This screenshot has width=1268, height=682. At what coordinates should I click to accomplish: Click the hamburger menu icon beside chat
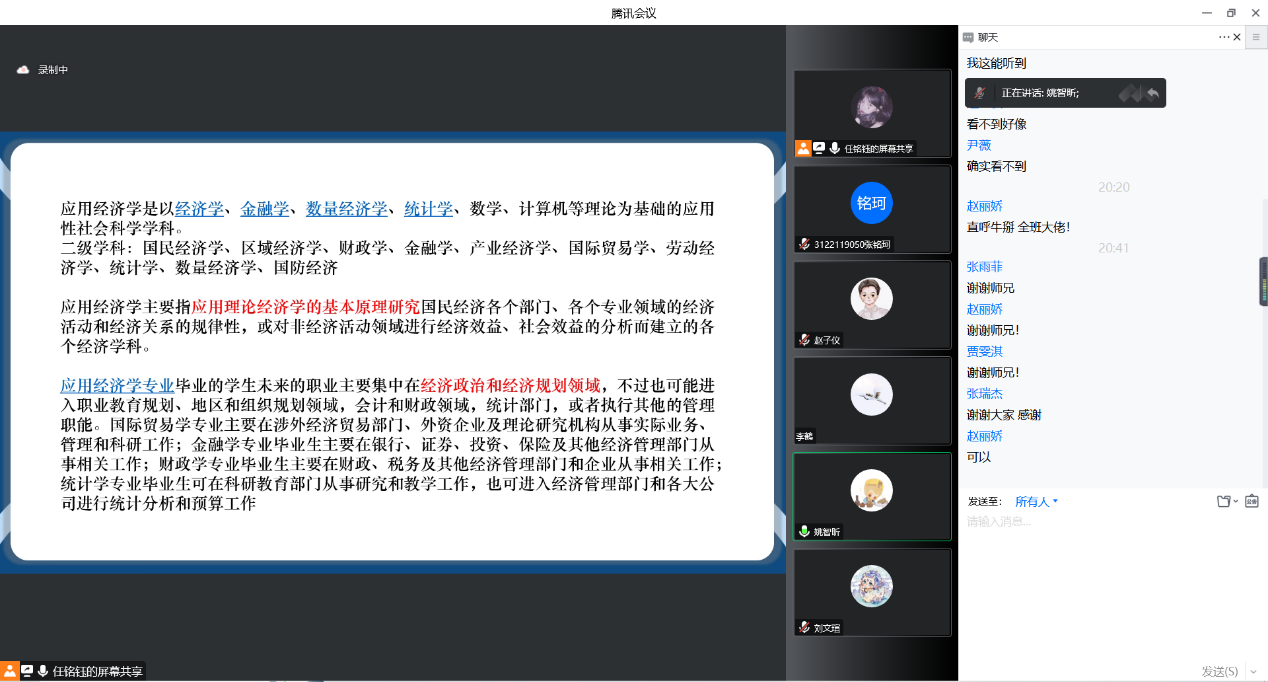(x=1256, y=37)
